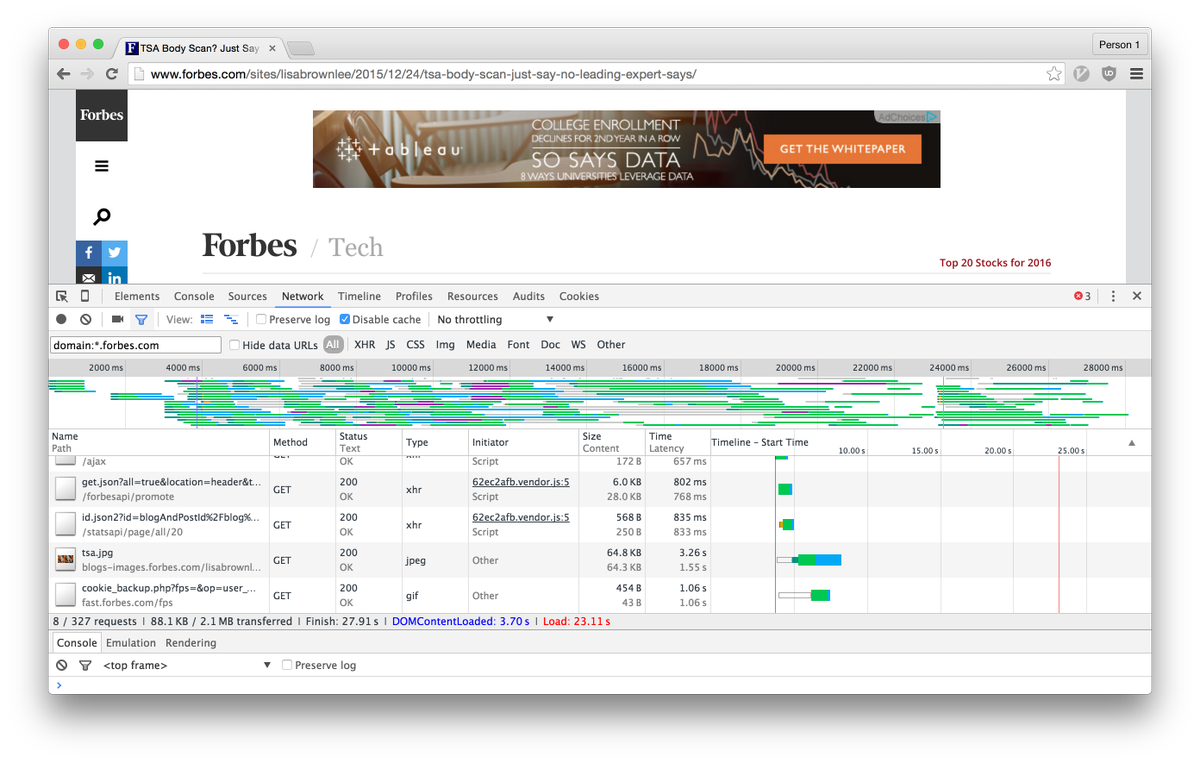Toggle timeline column sort arrow
1200x763 pixels.
(x=1132, y=442)
